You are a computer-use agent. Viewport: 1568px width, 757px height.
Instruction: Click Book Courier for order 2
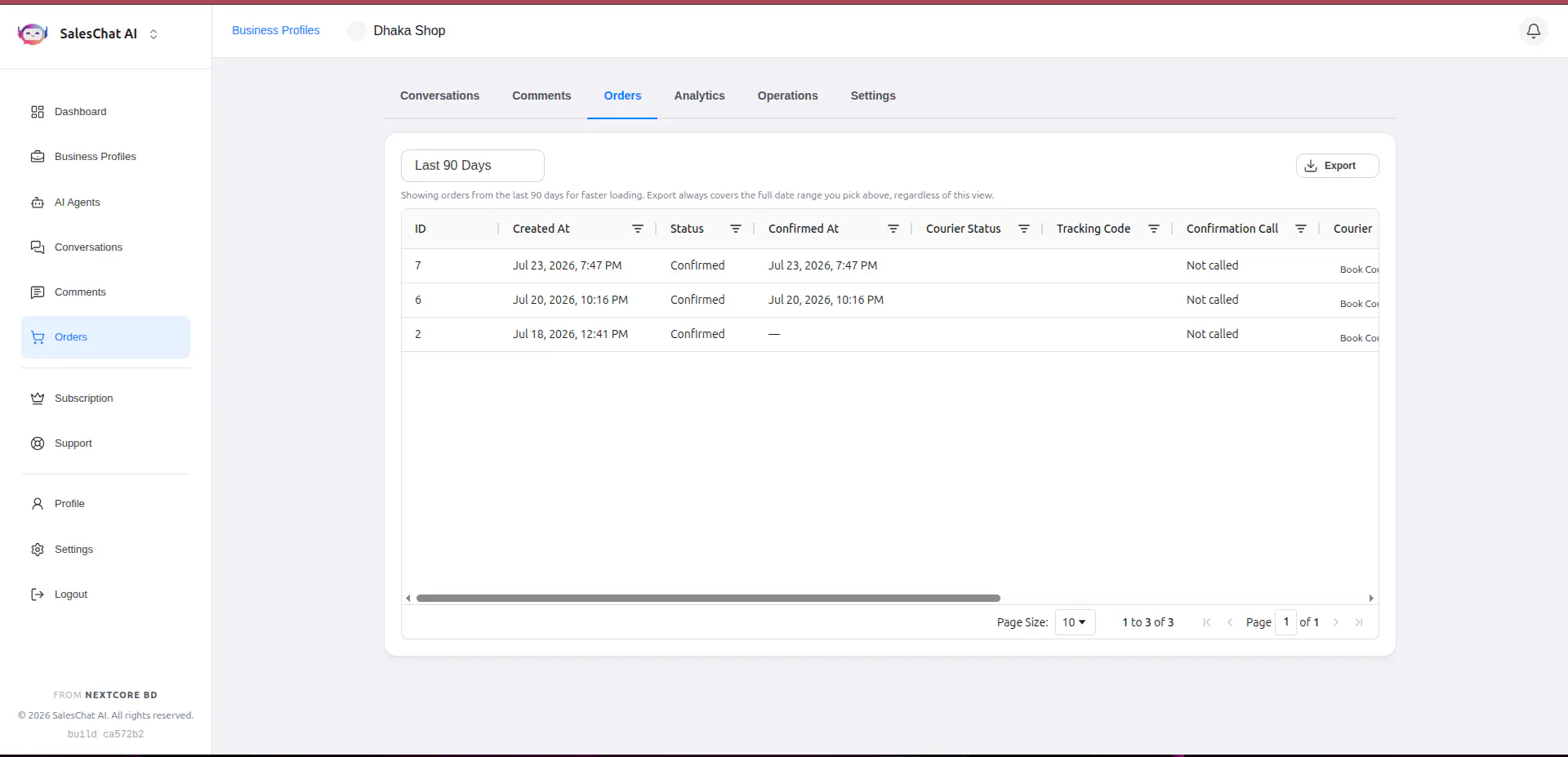point(1359,338)
